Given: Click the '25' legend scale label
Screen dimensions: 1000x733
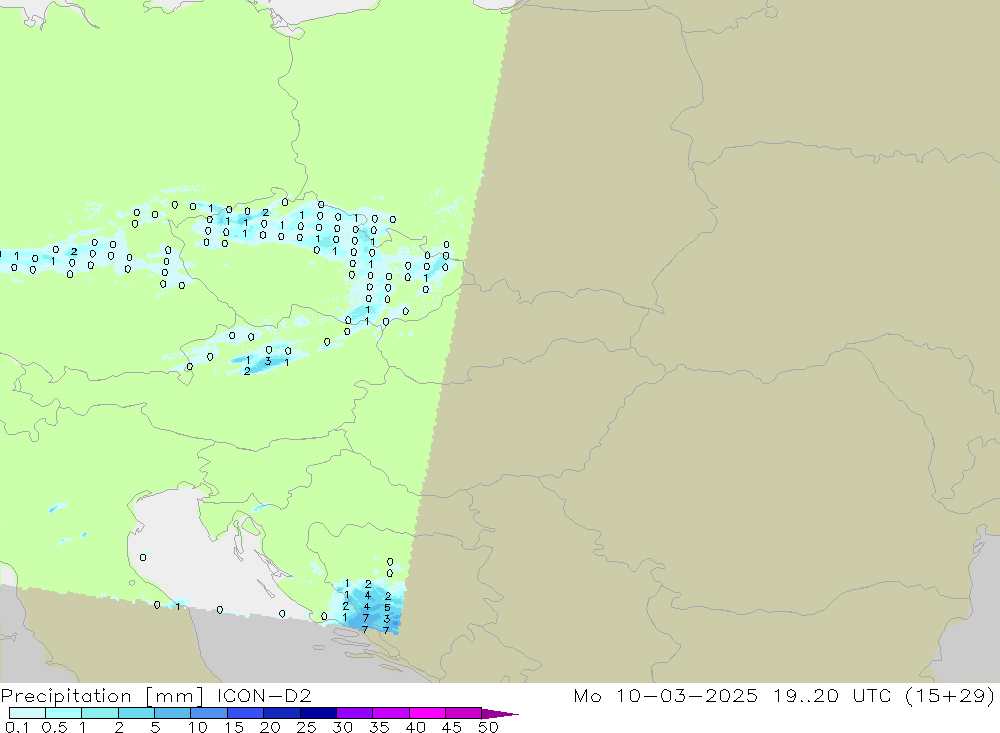Looking at the screenshot, I should coord(306,727).
